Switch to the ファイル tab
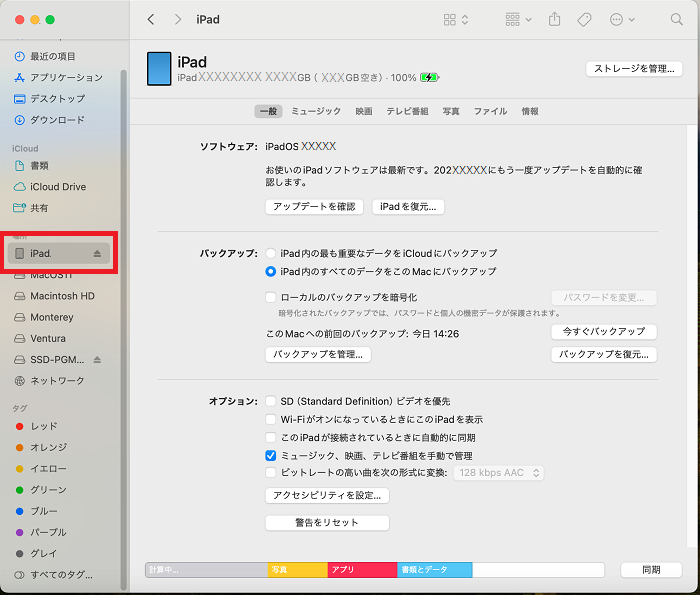This screenshot has width=700, height=595. point(490,111)
